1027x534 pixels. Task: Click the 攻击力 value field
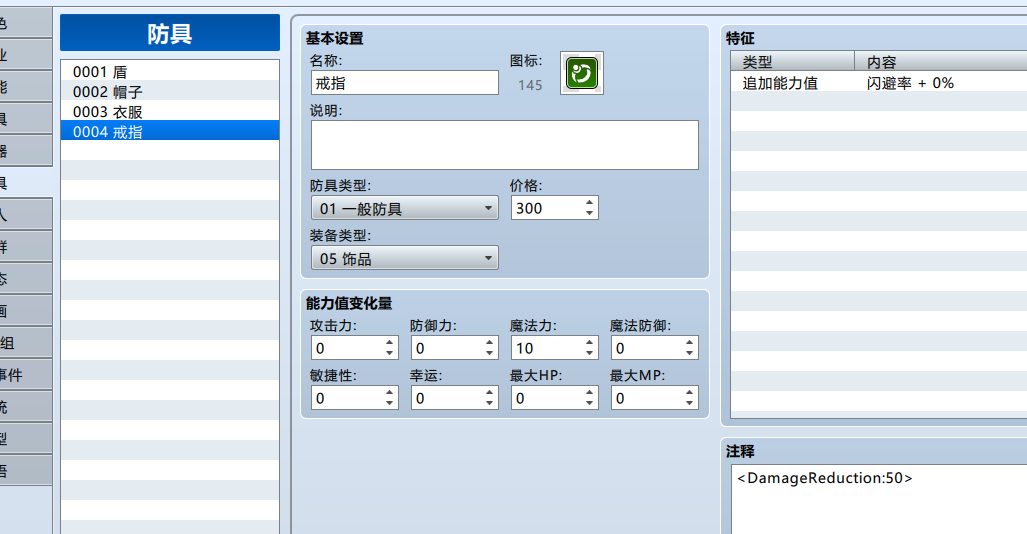click(x=347, y=348)
